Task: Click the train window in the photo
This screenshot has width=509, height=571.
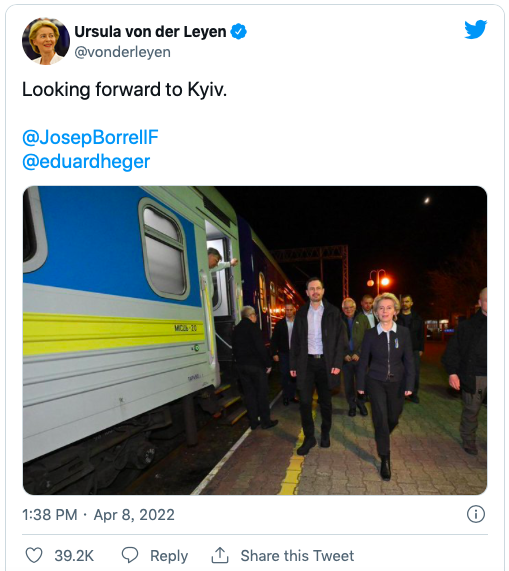Action: pyautogui.click(x=164, y=250)
